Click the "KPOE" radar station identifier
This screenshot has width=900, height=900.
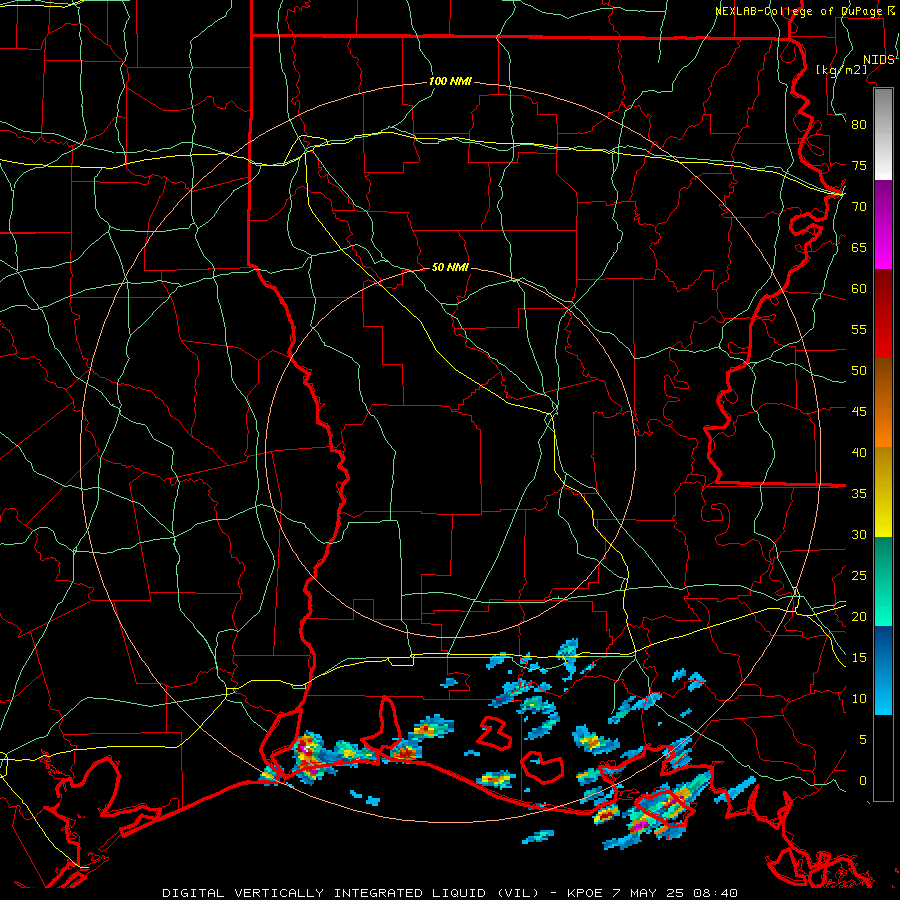584,893
